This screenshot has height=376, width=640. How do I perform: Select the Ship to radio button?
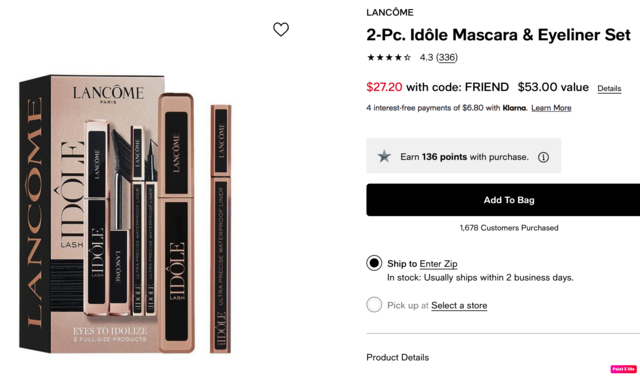(x=374, y=263)
